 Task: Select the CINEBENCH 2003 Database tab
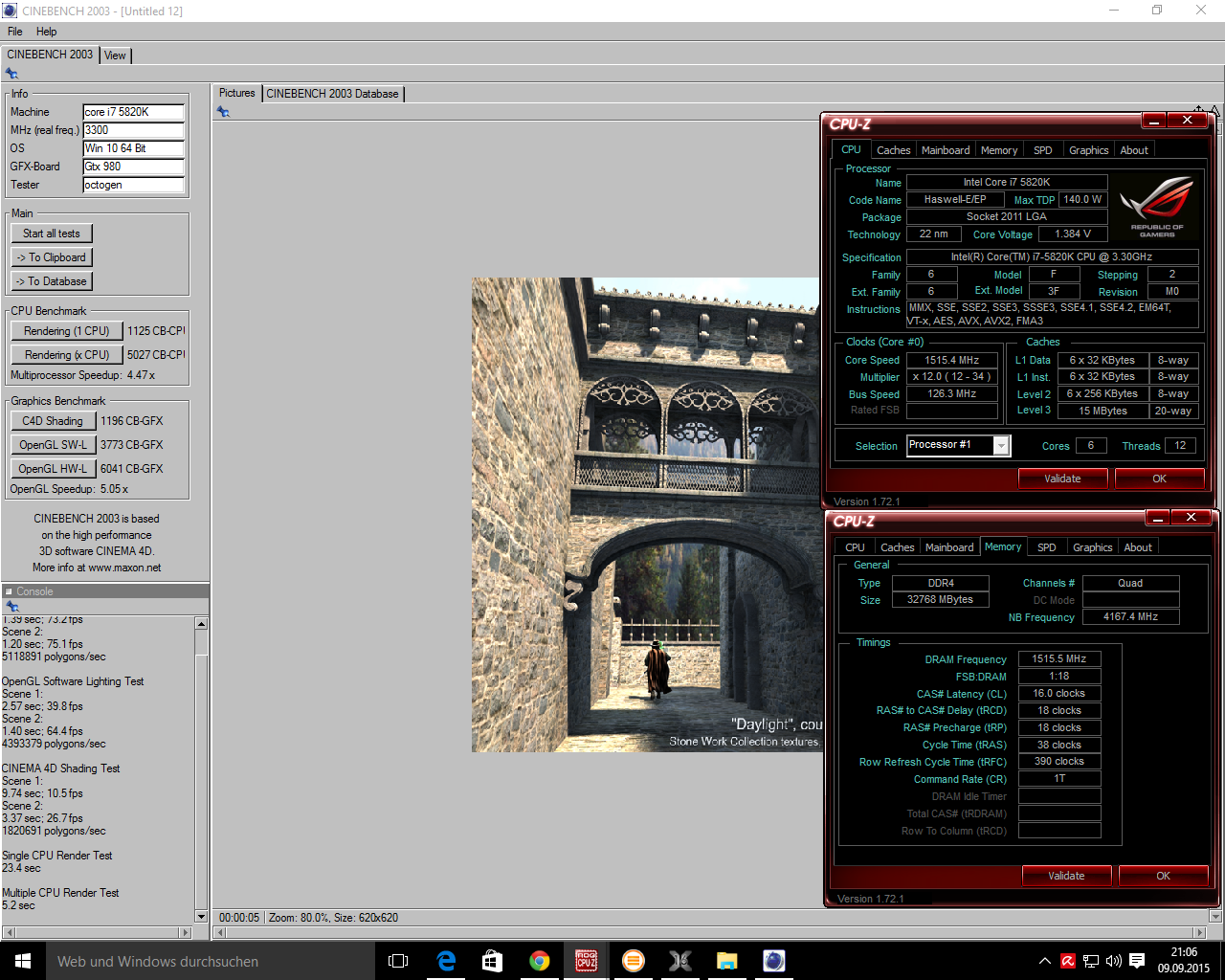coord(332,94)
